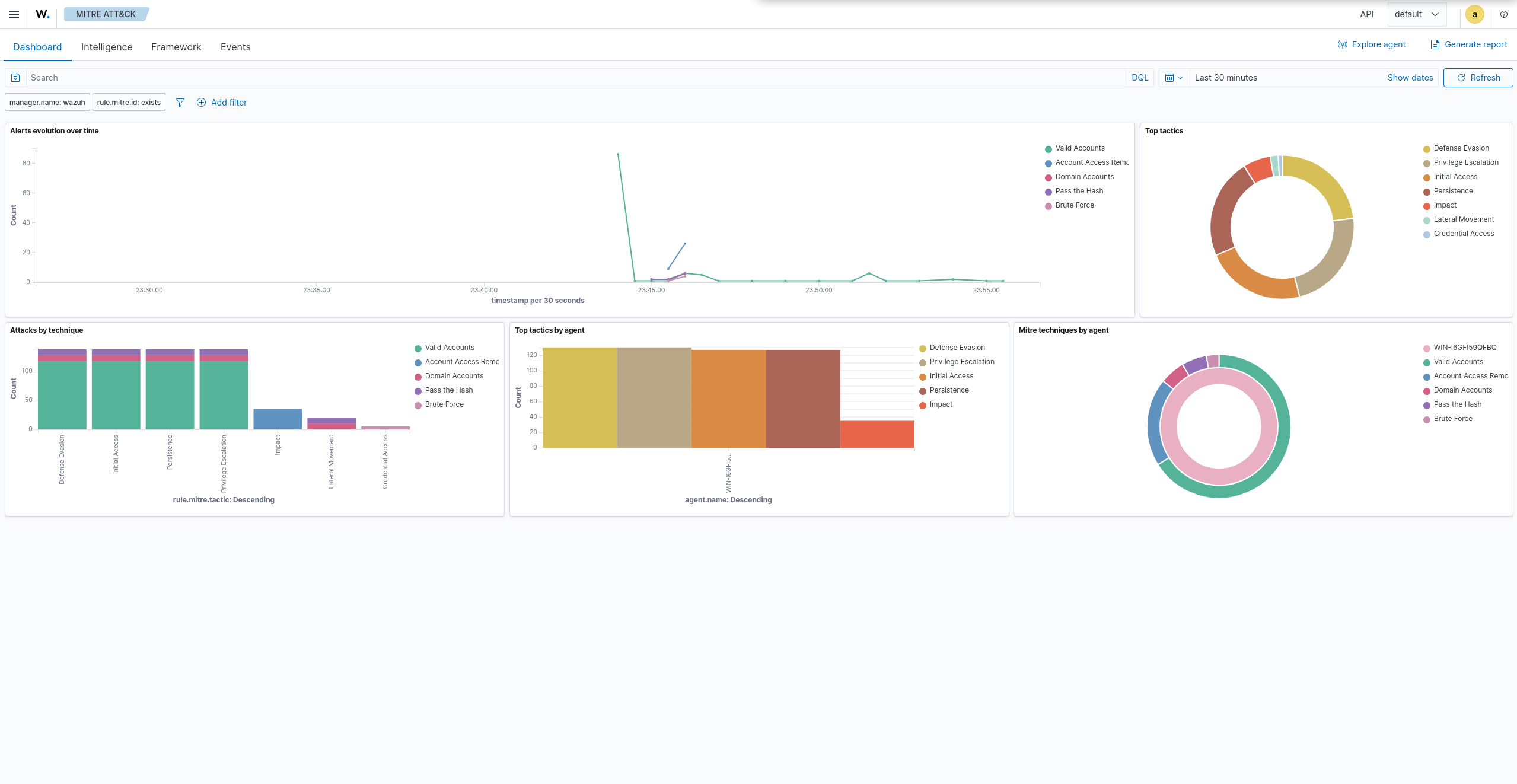The width and height of the screenshot is (1517, 784).
Task: Click Impact color dot in Top tactics by agent
Action: 923,405
